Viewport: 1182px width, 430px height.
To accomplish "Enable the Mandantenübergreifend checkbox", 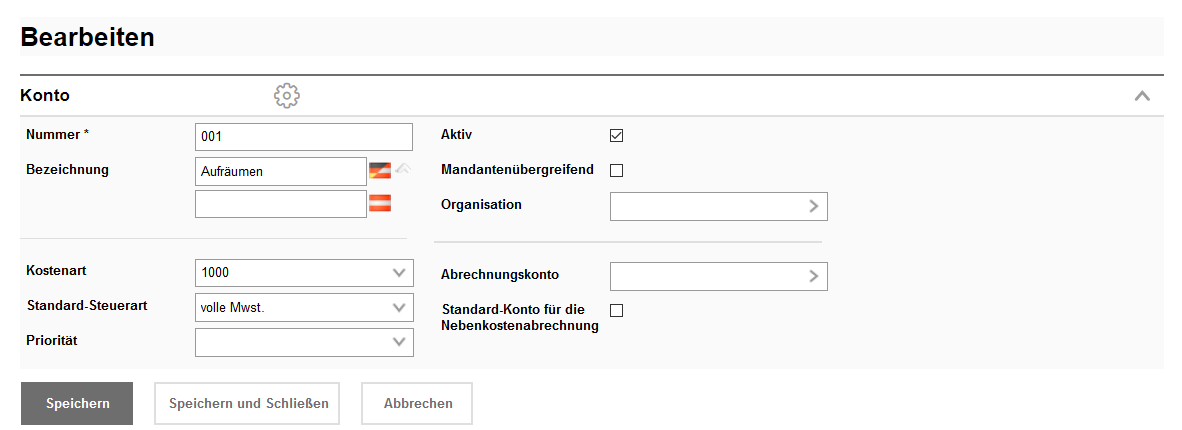I will [x=616, y=170].
